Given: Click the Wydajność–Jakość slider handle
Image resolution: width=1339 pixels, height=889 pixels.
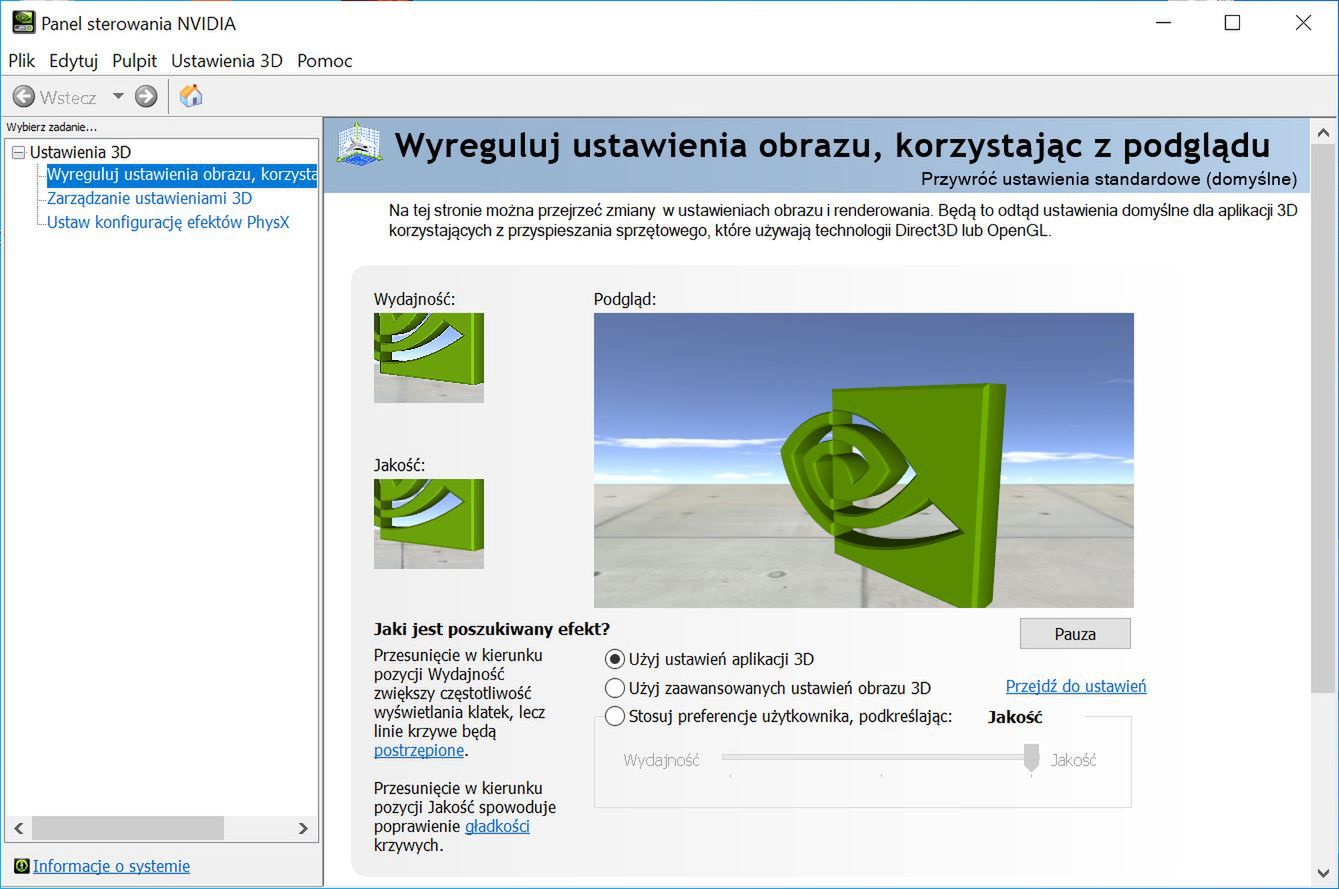Looking at the screenshot, I should click(1031, 757).
